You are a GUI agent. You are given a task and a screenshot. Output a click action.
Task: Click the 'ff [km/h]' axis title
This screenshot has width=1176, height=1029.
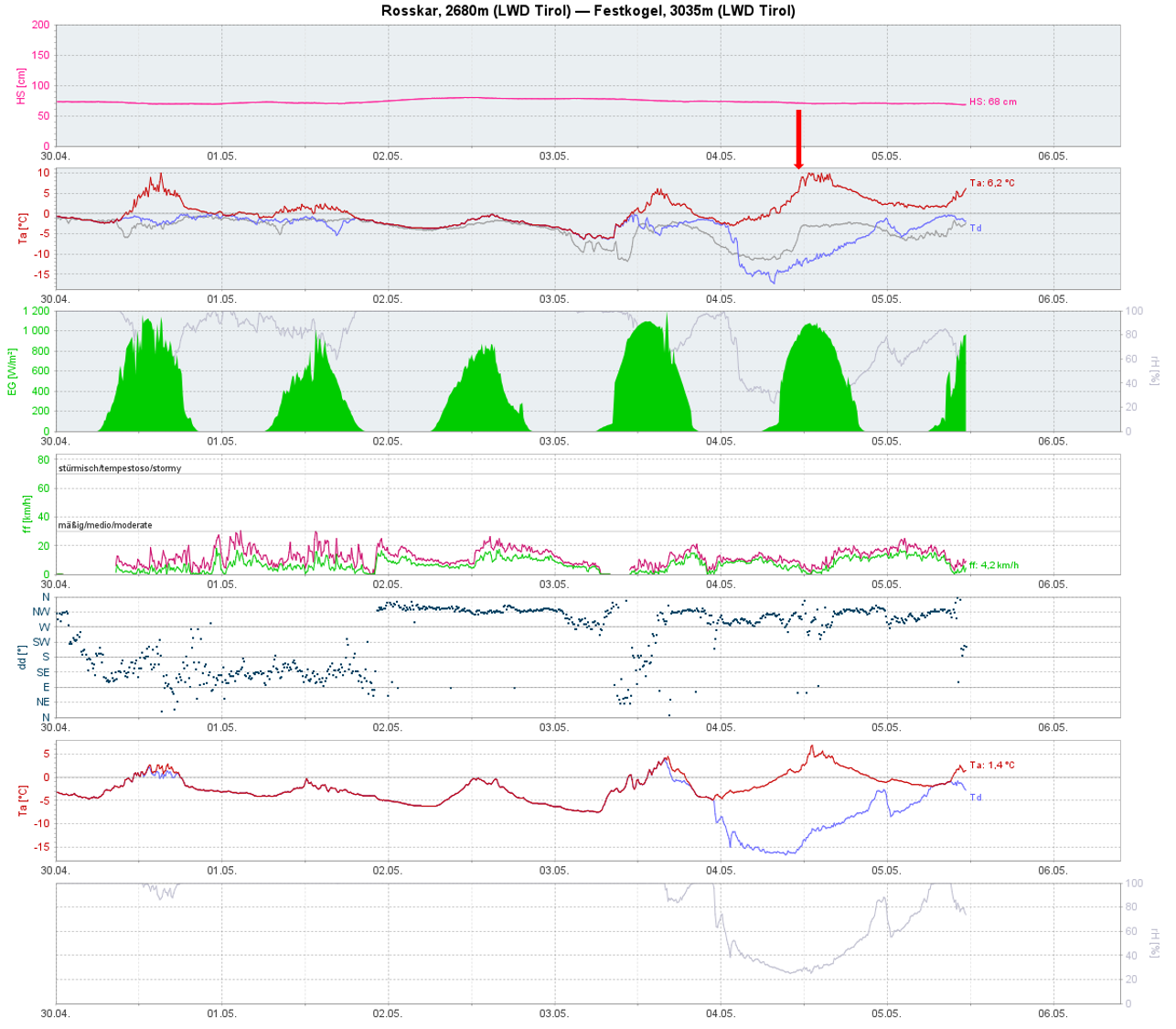[27, 514]
